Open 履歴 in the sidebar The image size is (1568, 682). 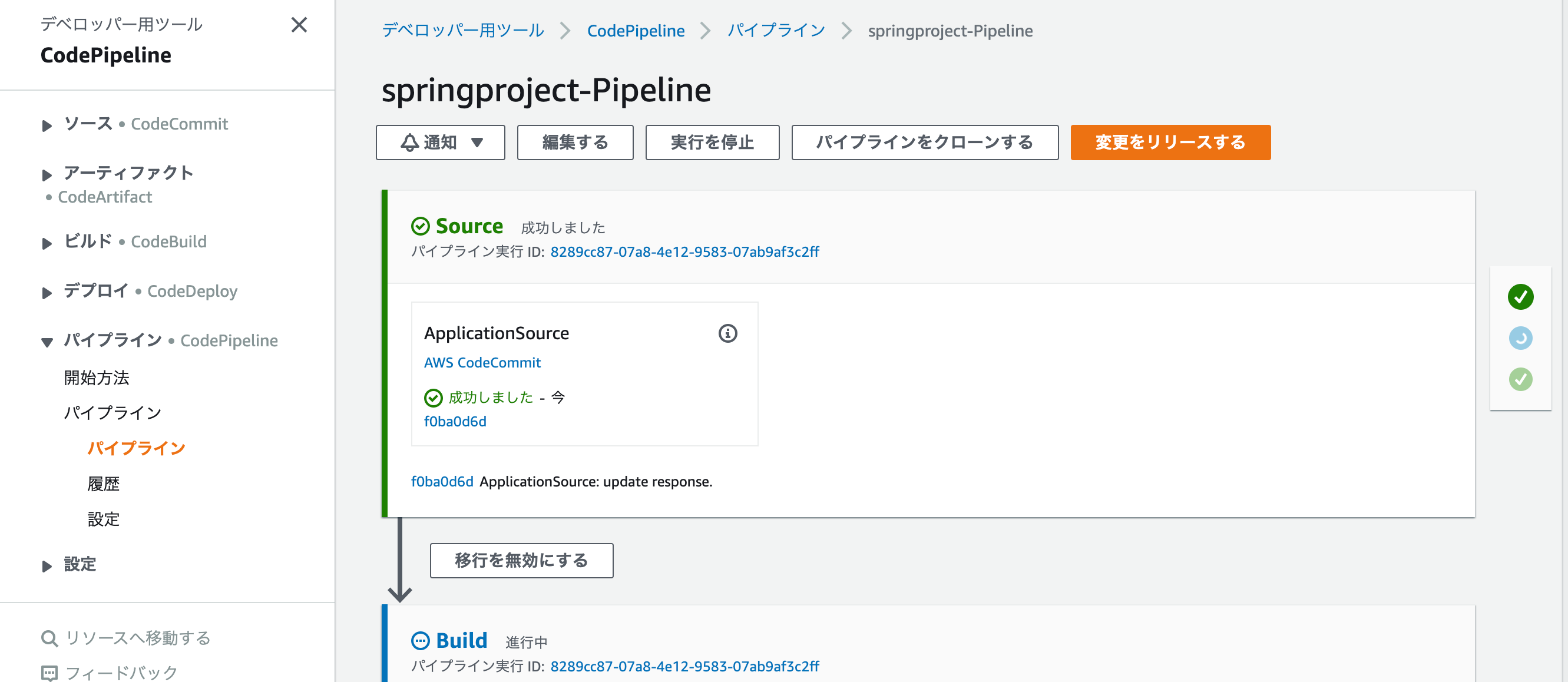coord(104,484)
